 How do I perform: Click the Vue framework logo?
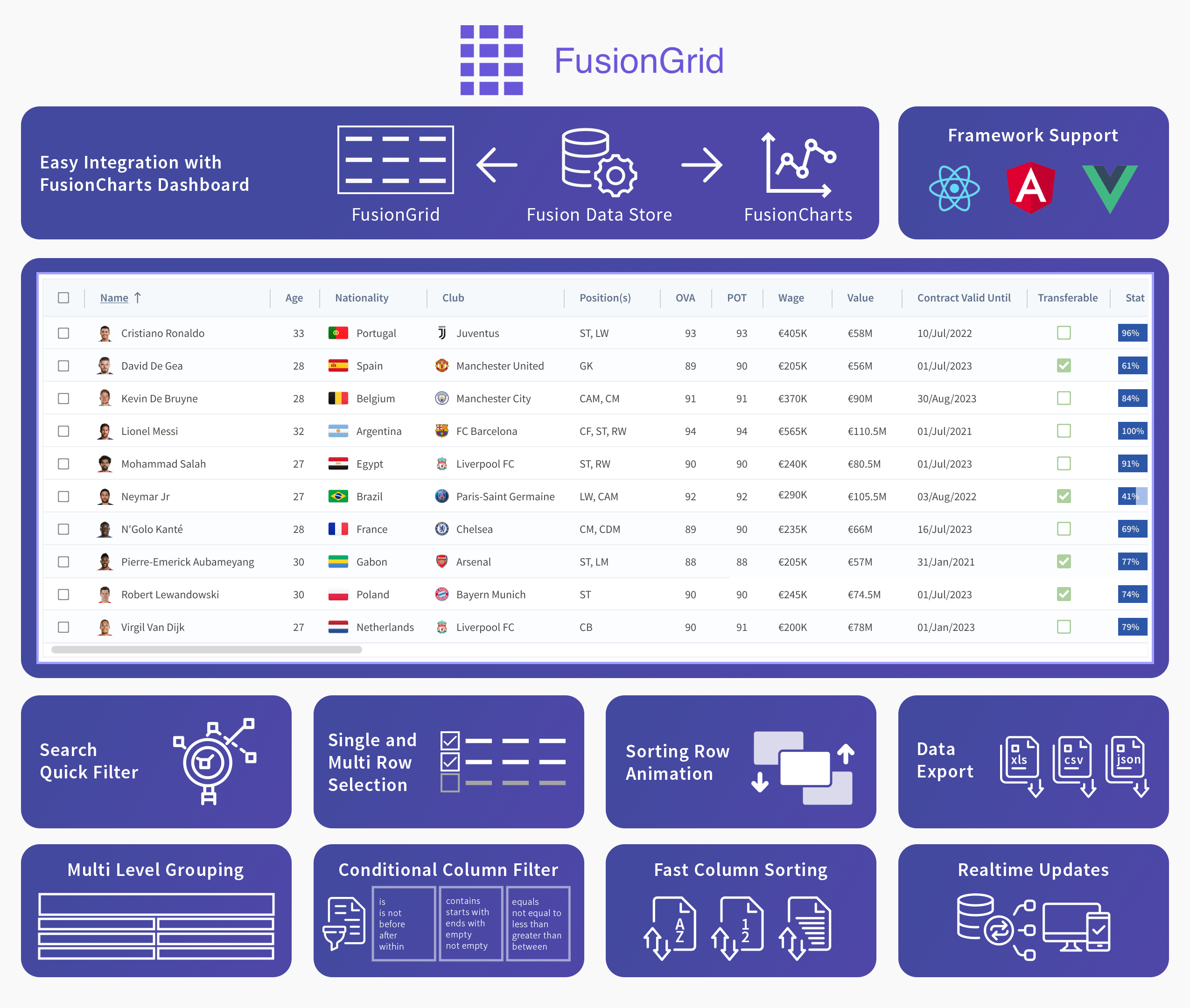coord(1109,189)
